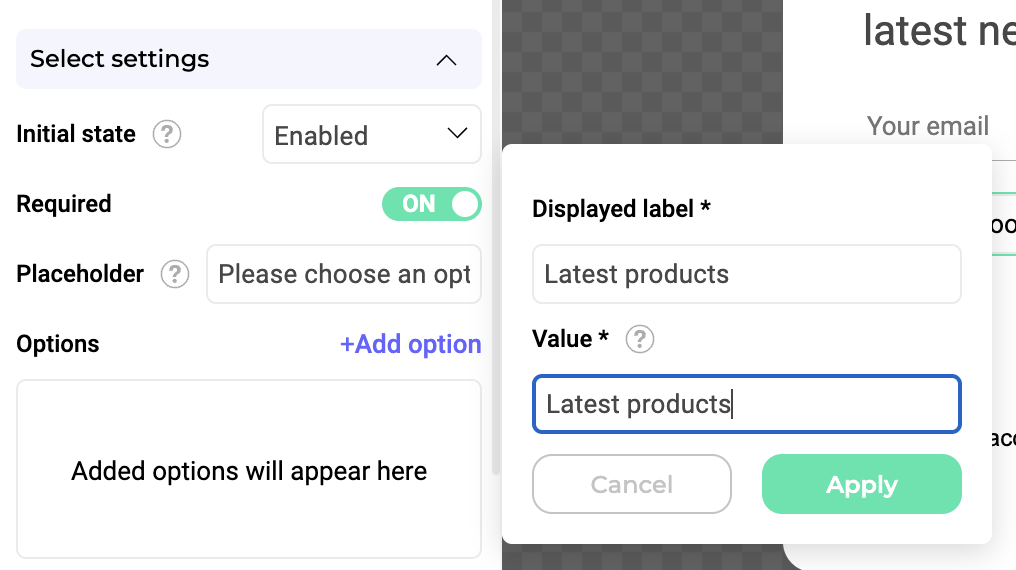Click the Placeholder help question mark icon

[x=175, y=274]
